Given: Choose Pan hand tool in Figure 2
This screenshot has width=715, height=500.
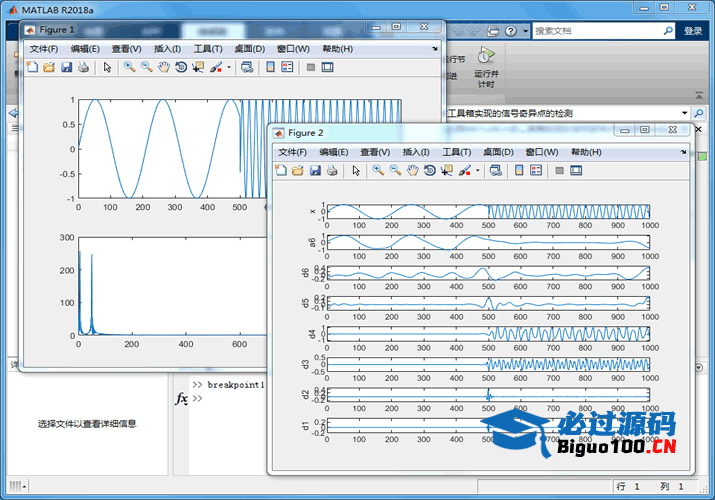Looking at the screenshot, I should point(413,170).
